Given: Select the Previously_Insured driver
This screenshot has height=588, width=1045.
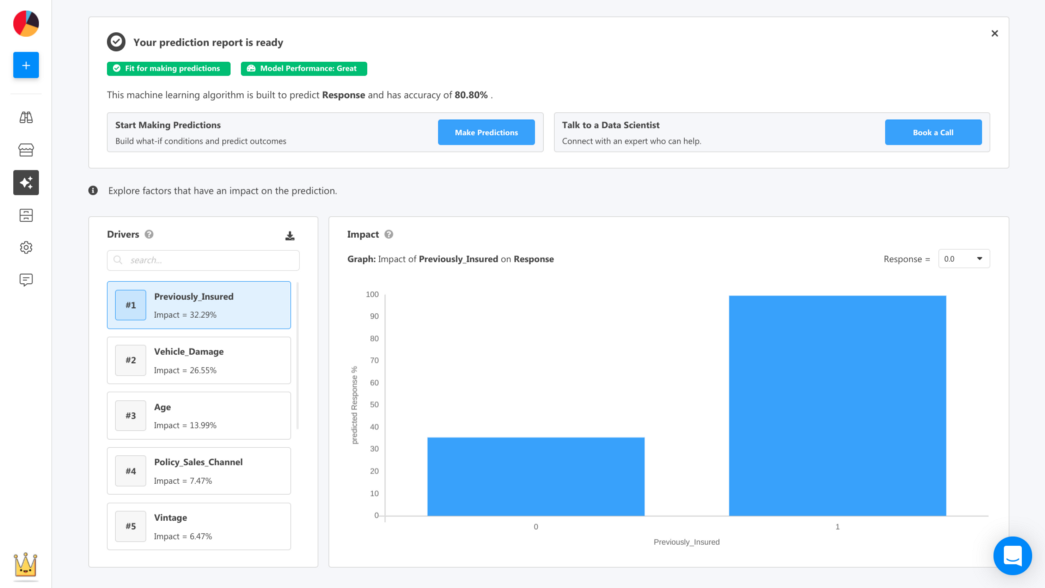Looking at the screenshot, I should [x=199, y=305].
